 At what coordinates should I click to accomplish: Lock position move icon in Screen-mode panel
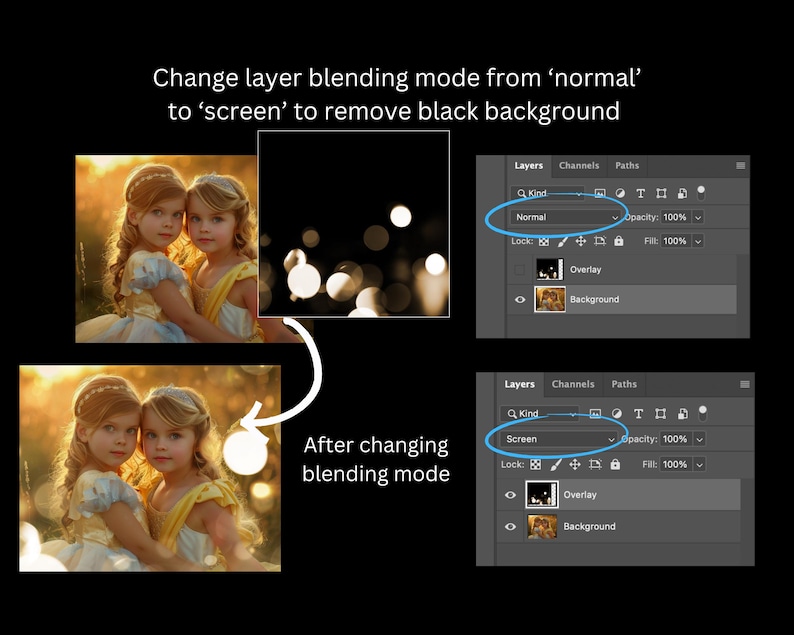pos(575,464)
